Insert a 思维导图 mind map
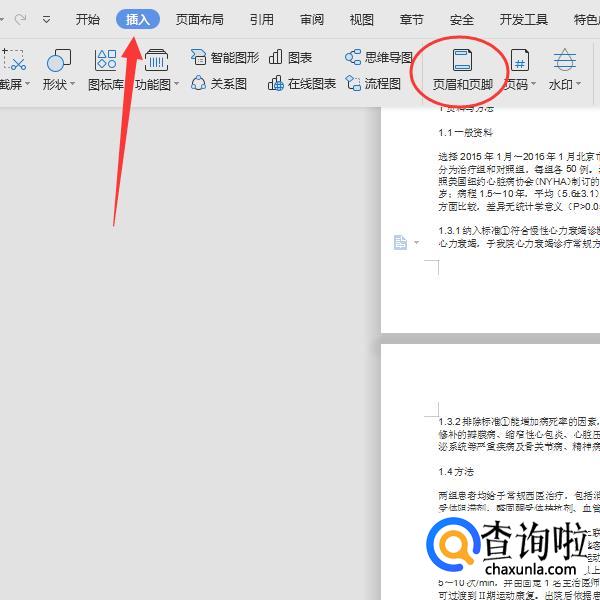Viewport: 600px width, 600px height. [x=379, y=58]
